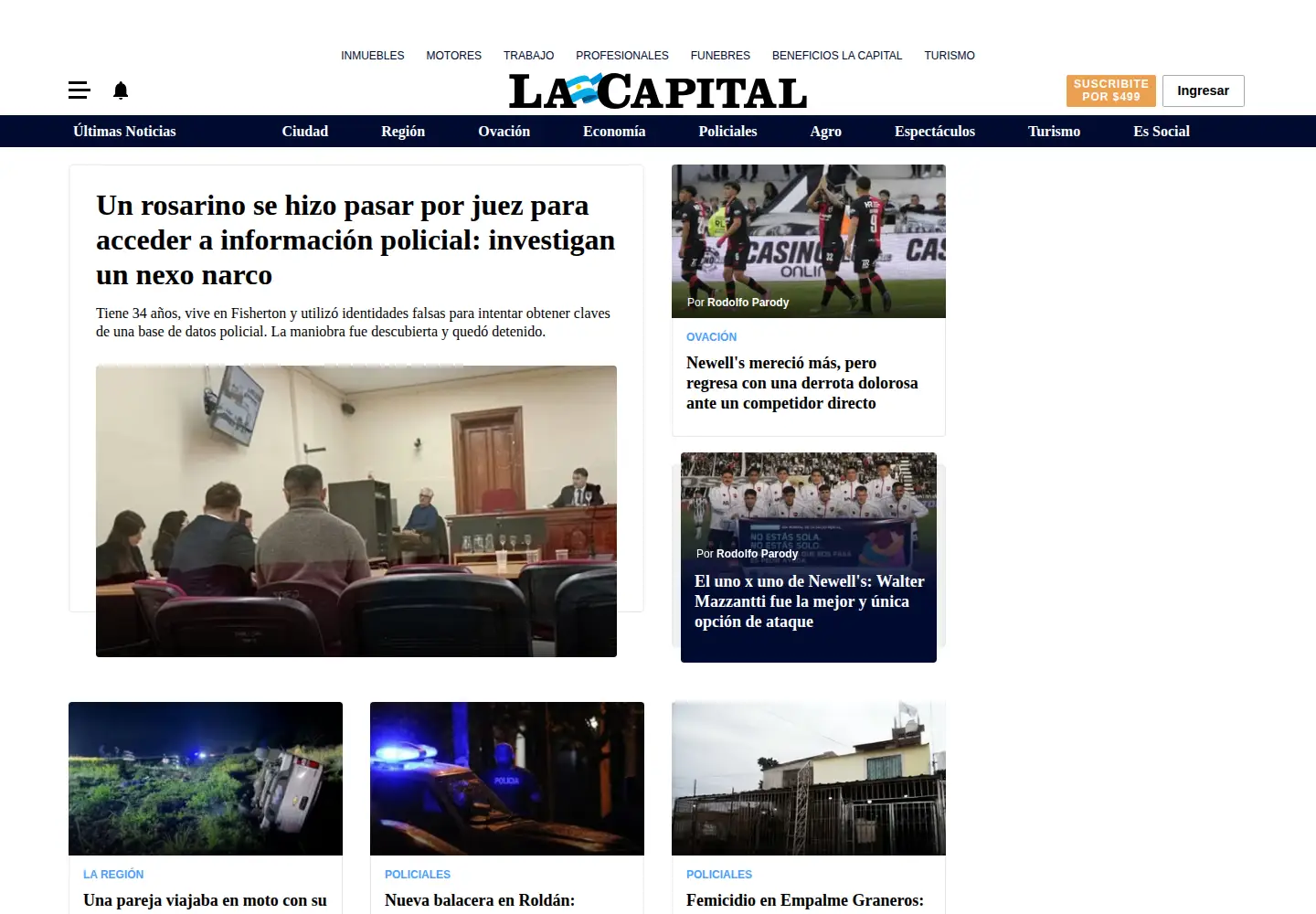1316x914 pixels.
Task: Select Agro section in navigation bar
Action: [826, 132]
